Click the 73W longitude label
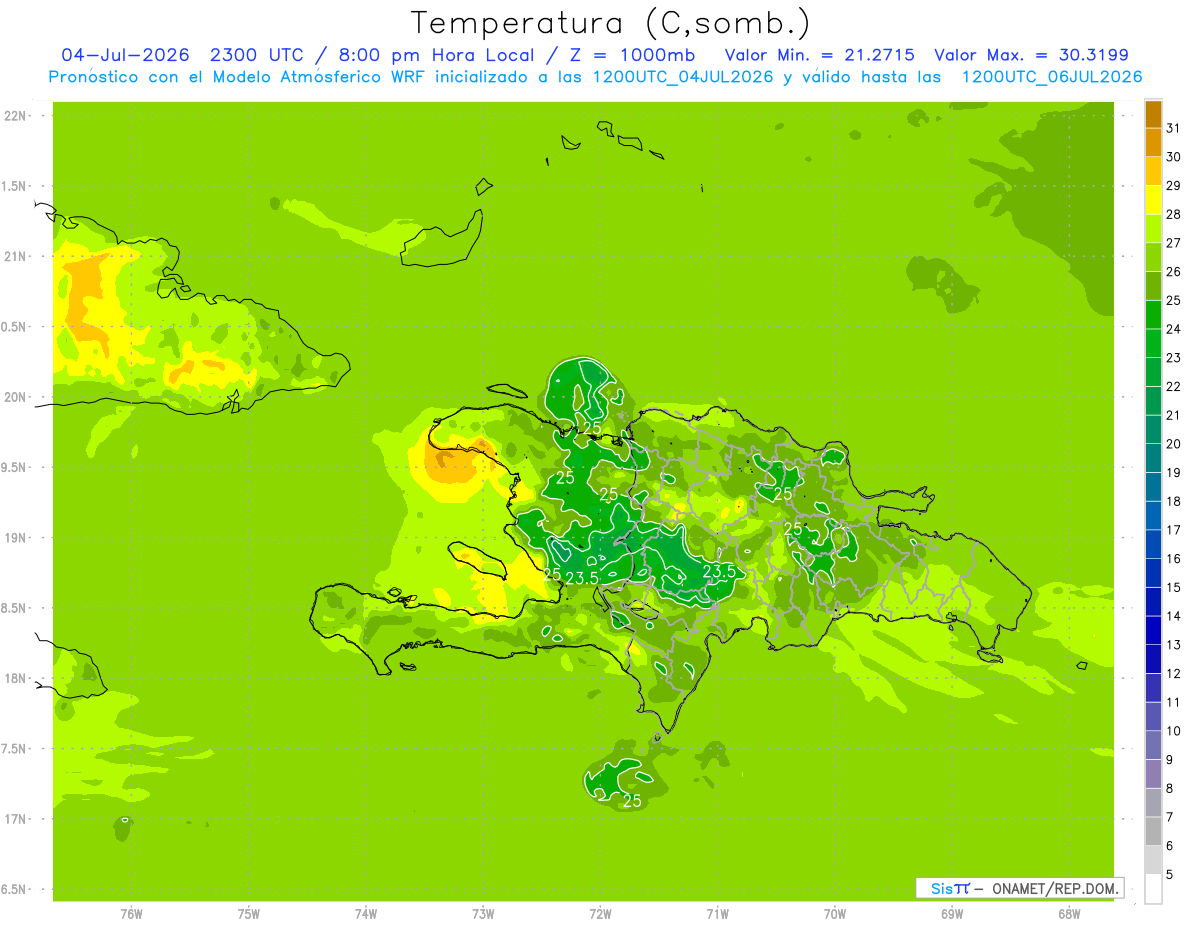 tap(483, 914)
